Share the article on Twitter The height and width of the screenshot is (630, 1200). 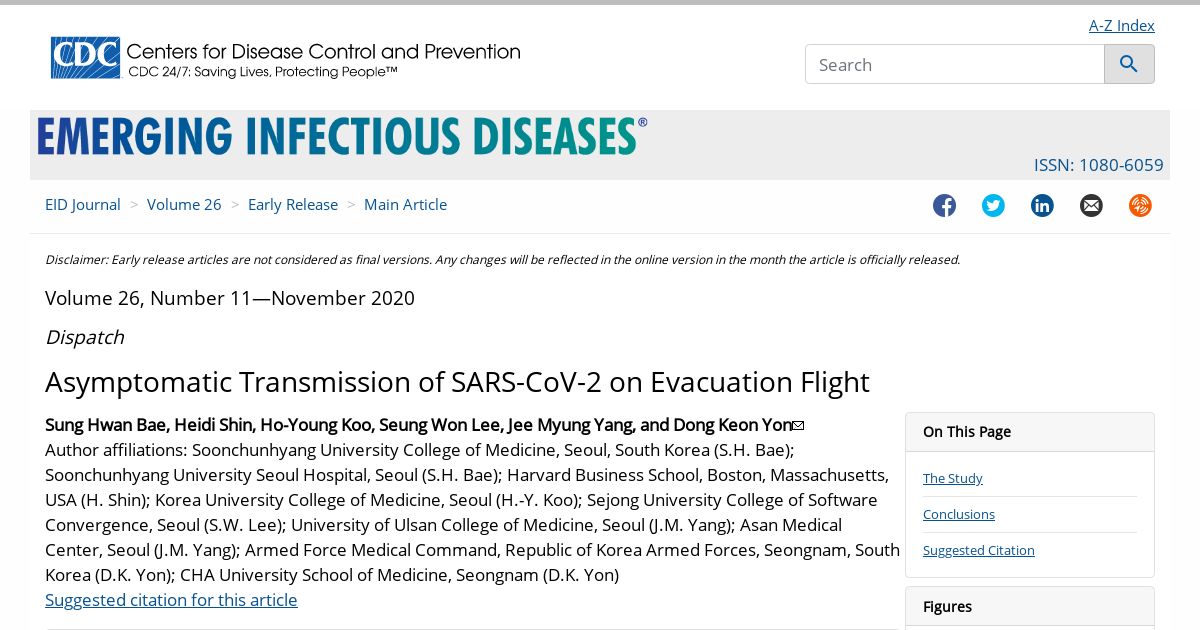(993, 205)
